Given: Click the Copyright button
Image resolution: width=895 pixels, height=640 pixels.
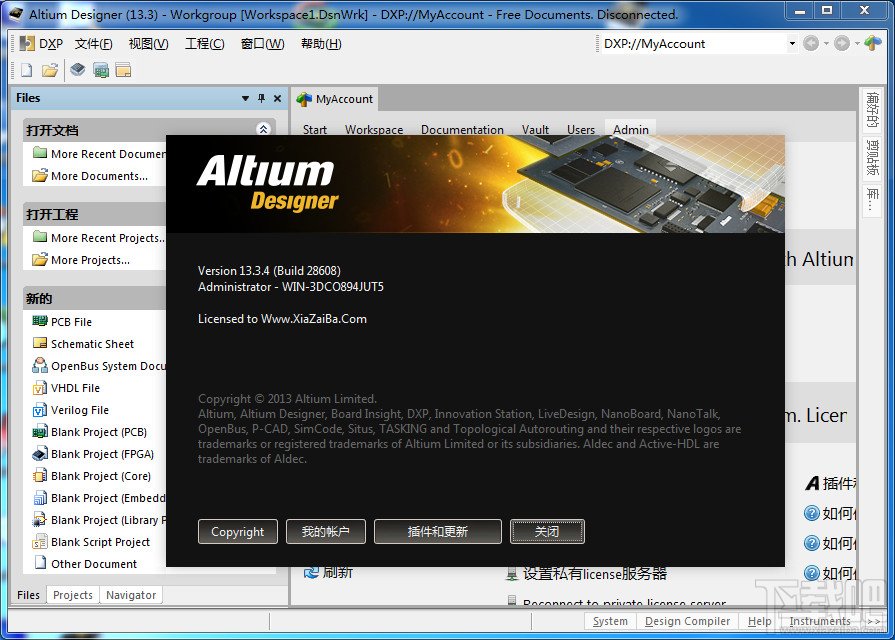Looking at the screenshot, I should 238,532.
